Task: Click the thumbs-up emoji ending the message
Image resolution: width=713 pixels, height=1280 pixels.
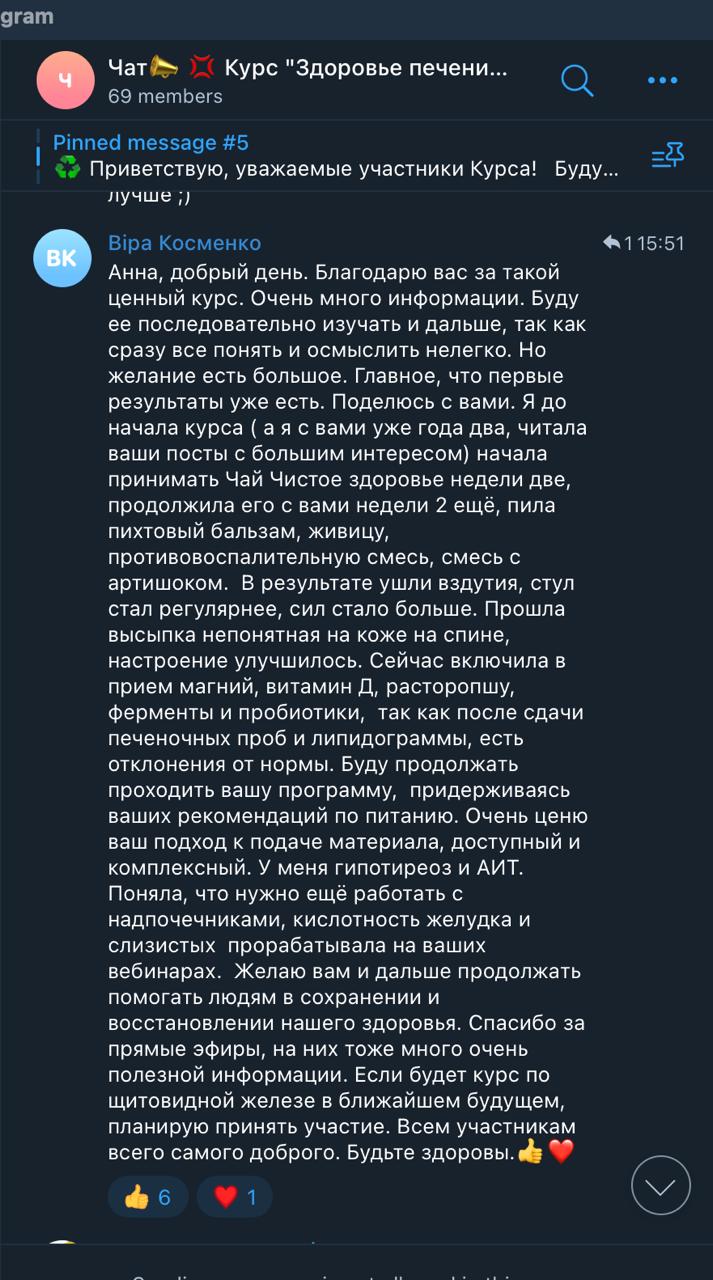Action: [530, 1152]
